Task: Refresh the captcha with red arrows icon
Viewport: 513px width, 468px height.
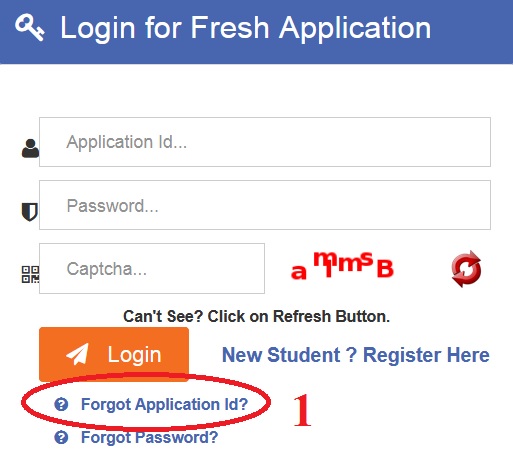Action: pyautogui.click(x=466, y=269)
